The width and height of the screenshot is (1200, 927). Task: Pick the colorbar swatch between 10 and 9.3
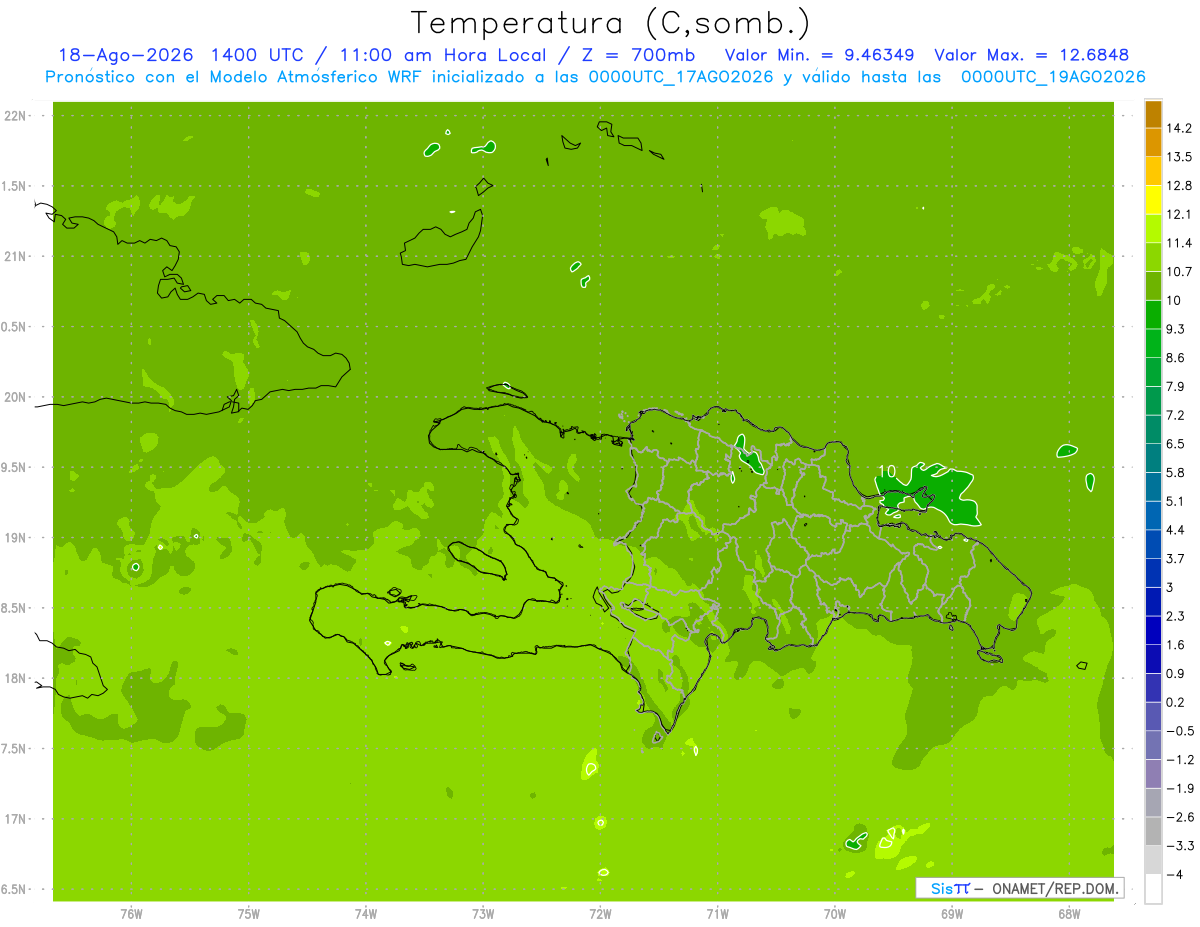click(1153, 315)
